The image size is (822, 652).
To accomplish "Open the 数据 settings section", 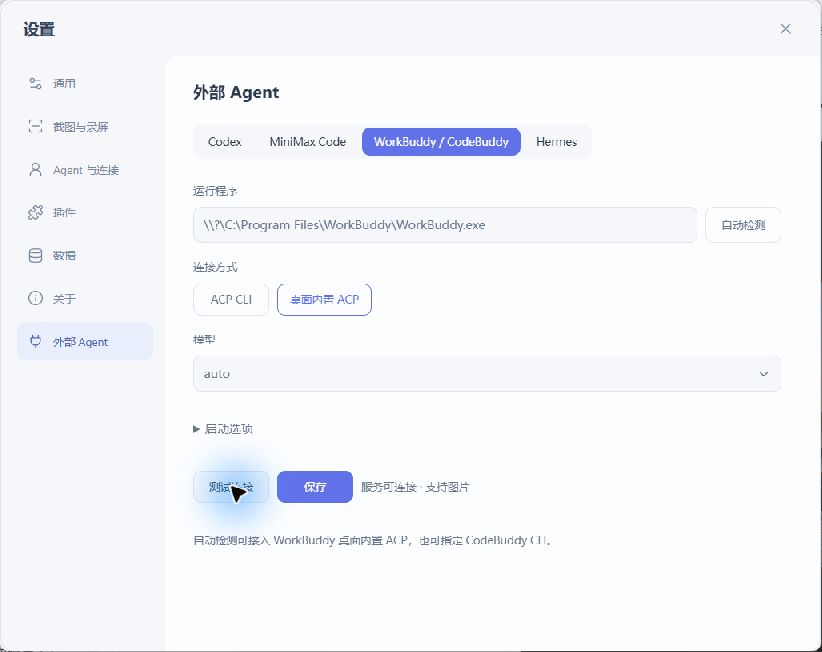I will click(85, 255).
